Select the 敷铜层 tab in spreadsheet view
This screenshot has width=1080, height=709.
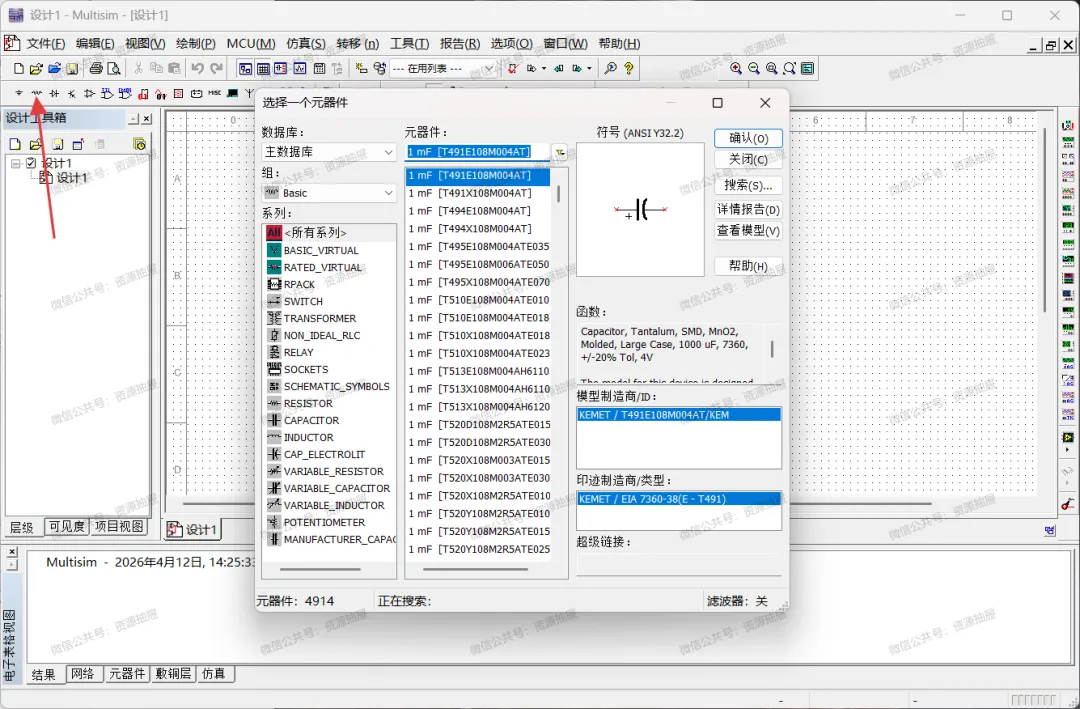point(173,674)
